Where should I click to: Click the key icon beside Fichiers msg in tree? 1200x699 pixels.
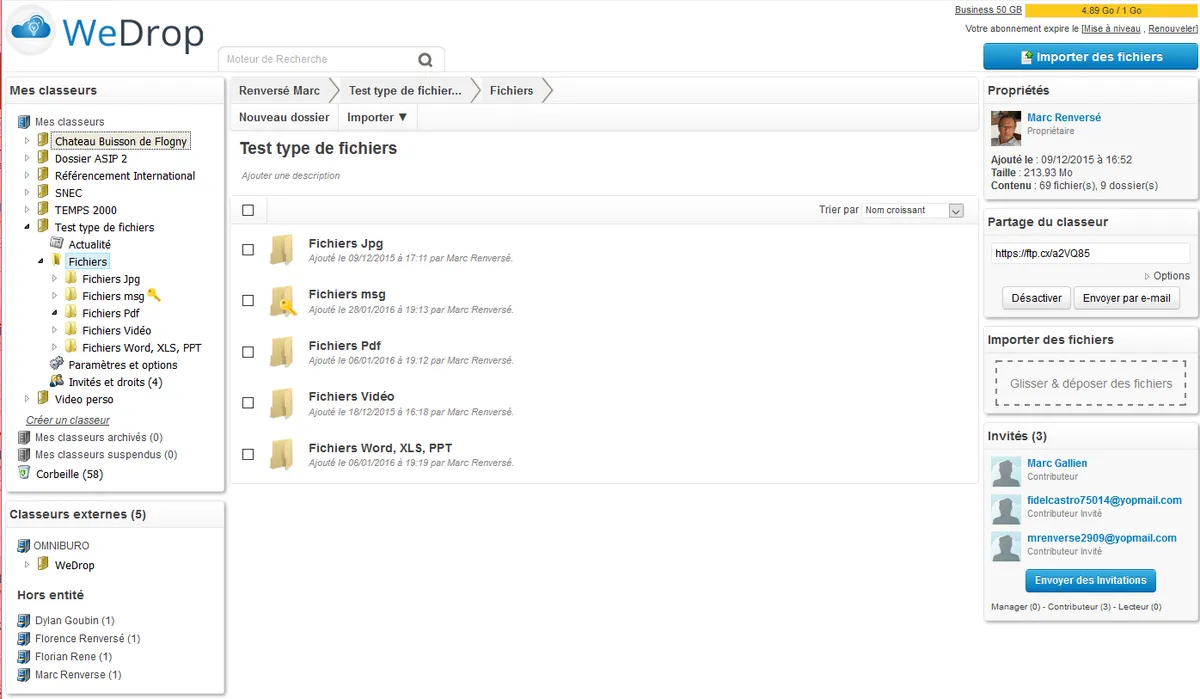point(154,295)
